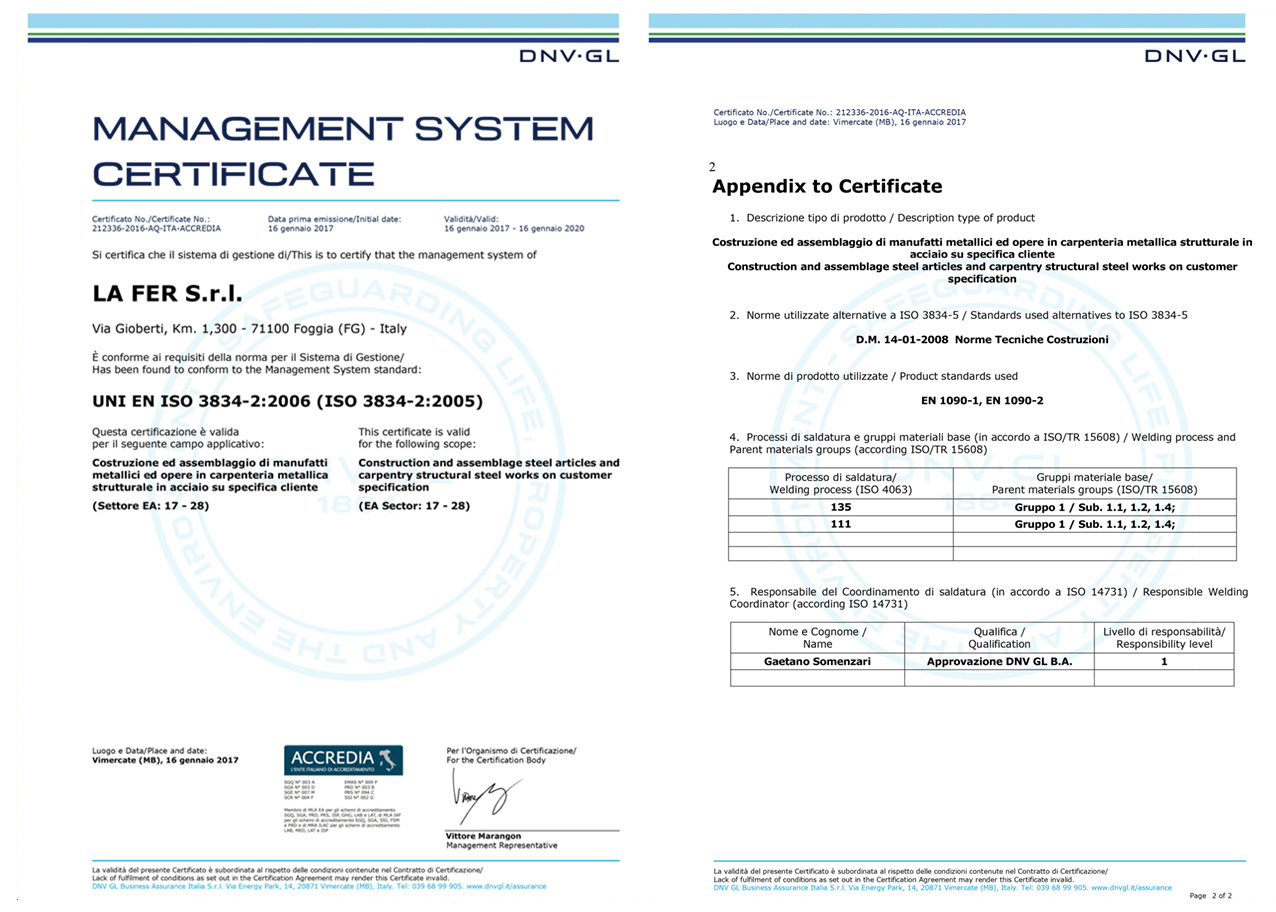Click the (Settore EA: 17 - 28) text

[x=151, y=506]
